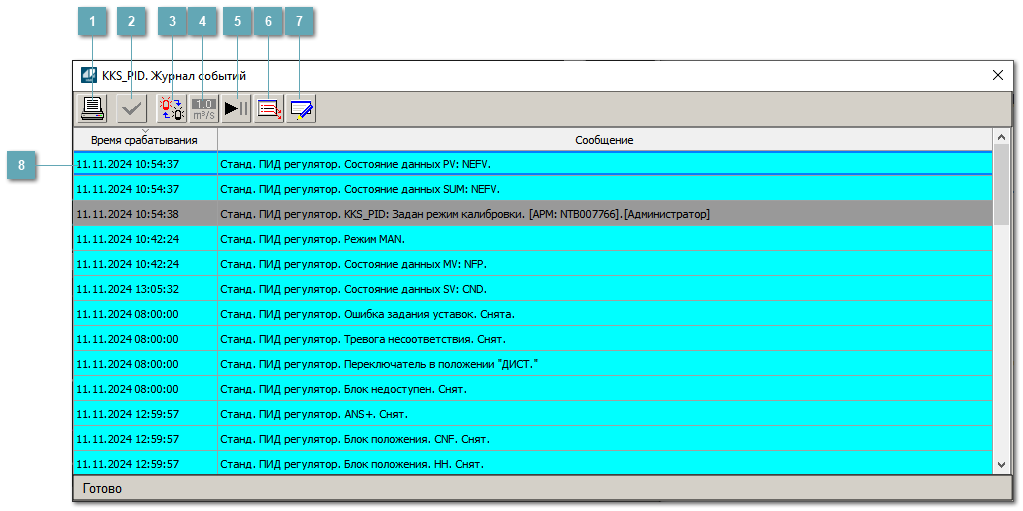
Task: Select the 'Состояние данных SV: CND' row
Action: pyautogui.click(x=532, y=289)
